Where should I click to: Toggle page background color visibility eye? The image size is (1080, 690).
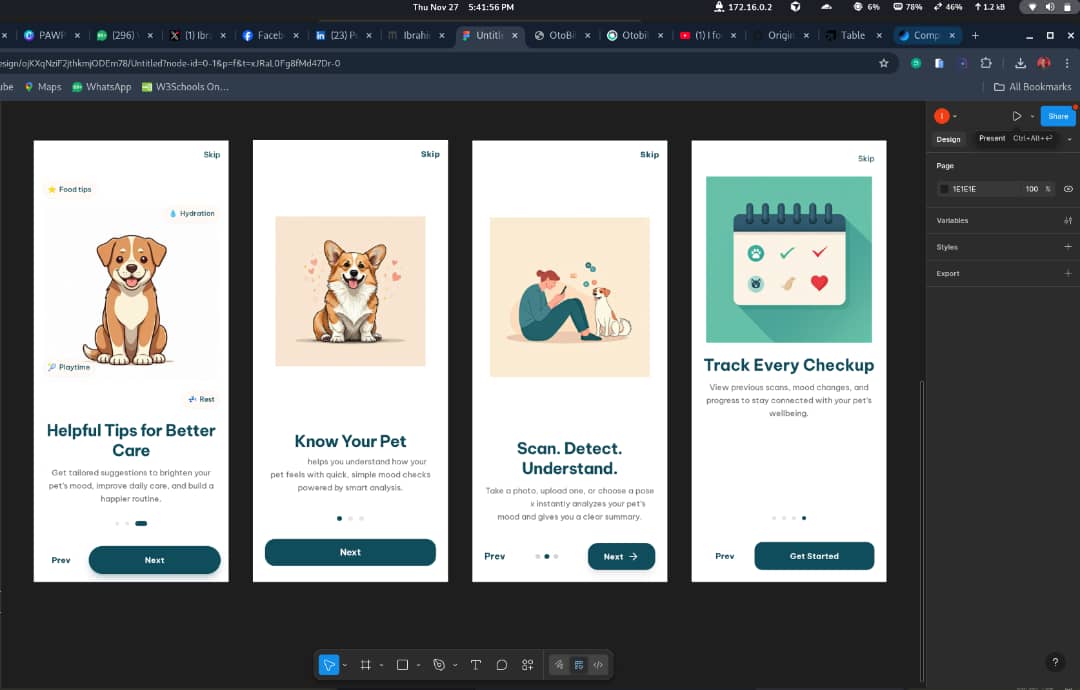coord(1068,189)
